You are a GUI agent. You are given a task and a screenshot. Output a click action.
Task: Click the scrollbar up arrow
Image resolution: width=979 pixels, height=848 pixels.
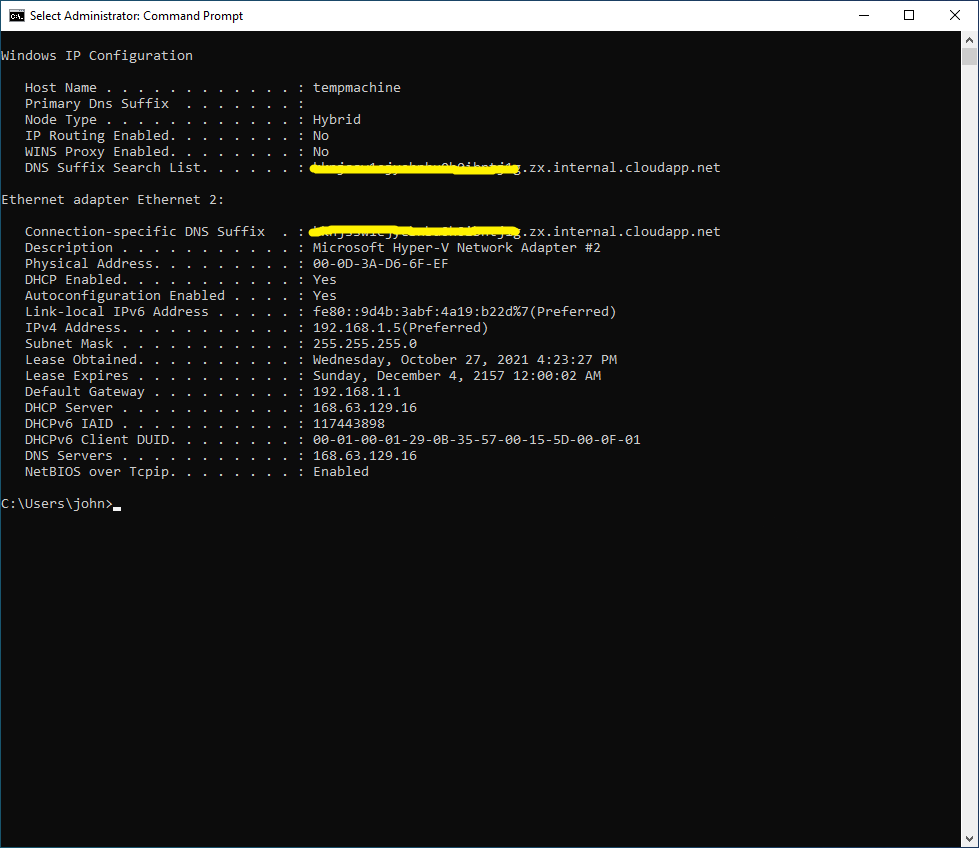[x=968, y=41]
